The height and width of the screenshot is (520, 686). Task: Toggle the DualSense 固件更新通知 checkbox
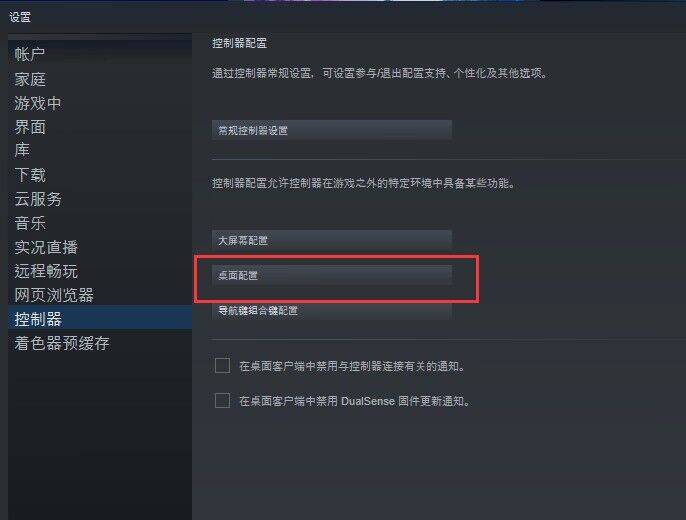[222, 400]
